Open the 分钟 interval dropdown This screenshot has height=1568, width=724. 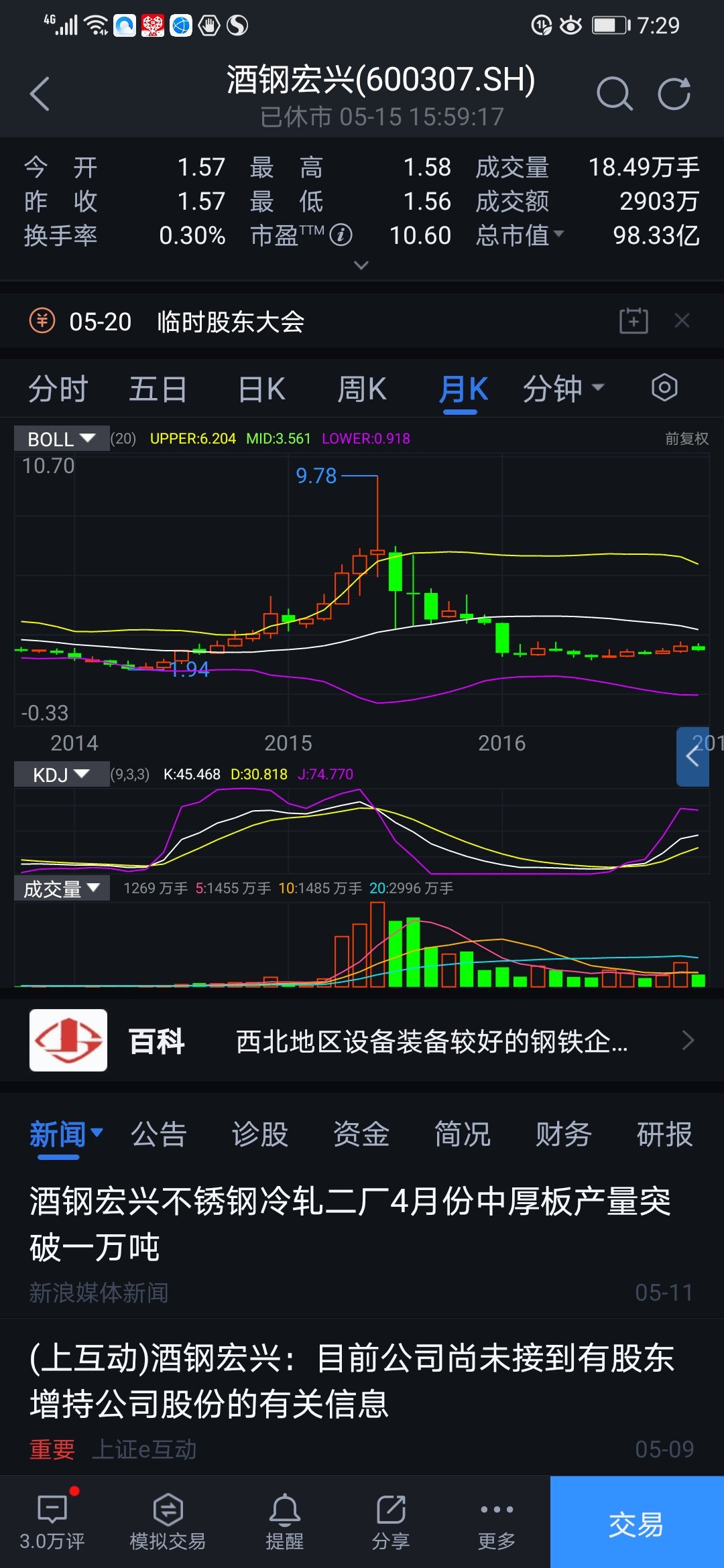click(563, 389)
